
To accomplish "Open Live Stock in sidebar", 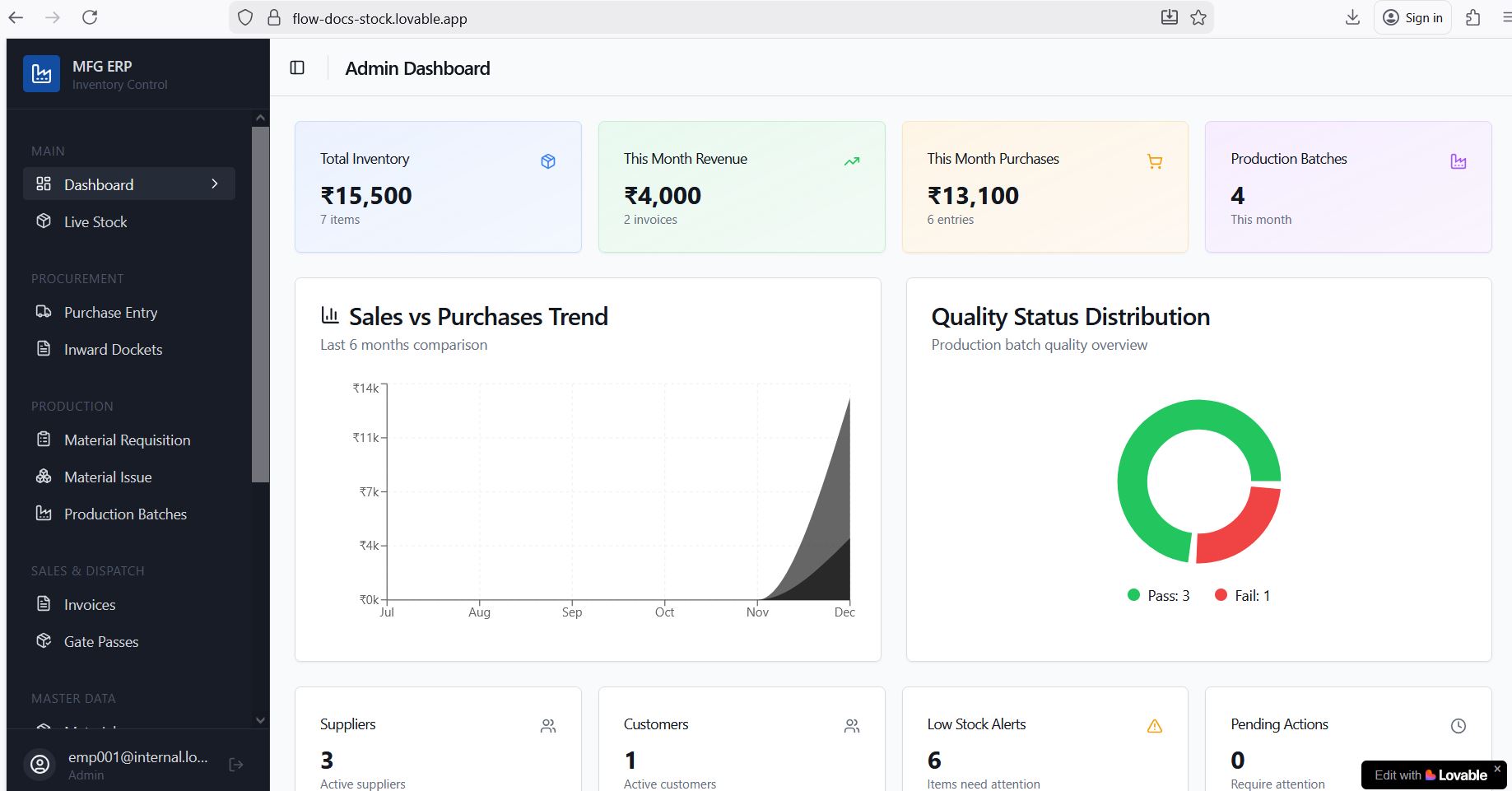I will [x=95, y=221].
